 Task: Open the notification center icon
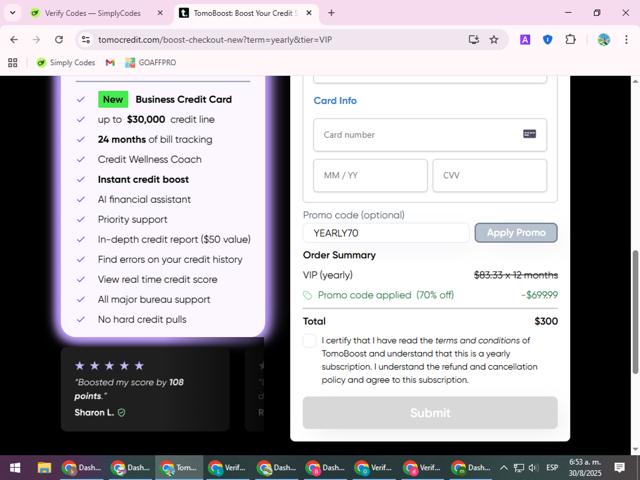click(620, 467)
